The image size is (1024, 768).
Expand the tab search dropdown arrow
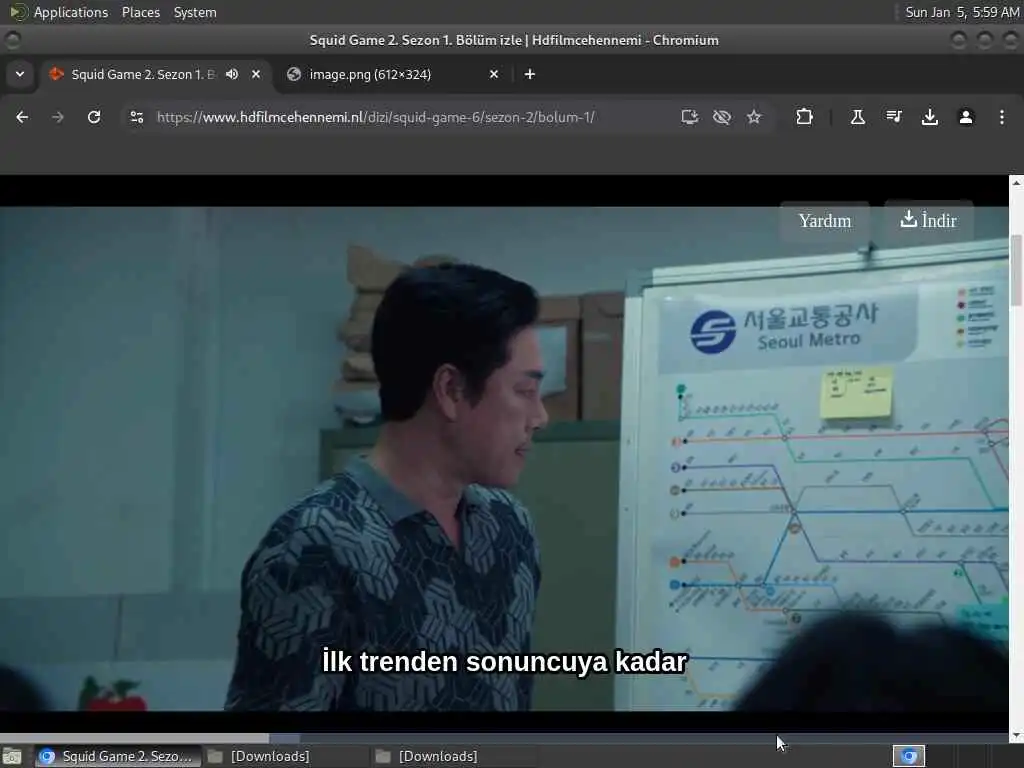[x=20, y=74]
